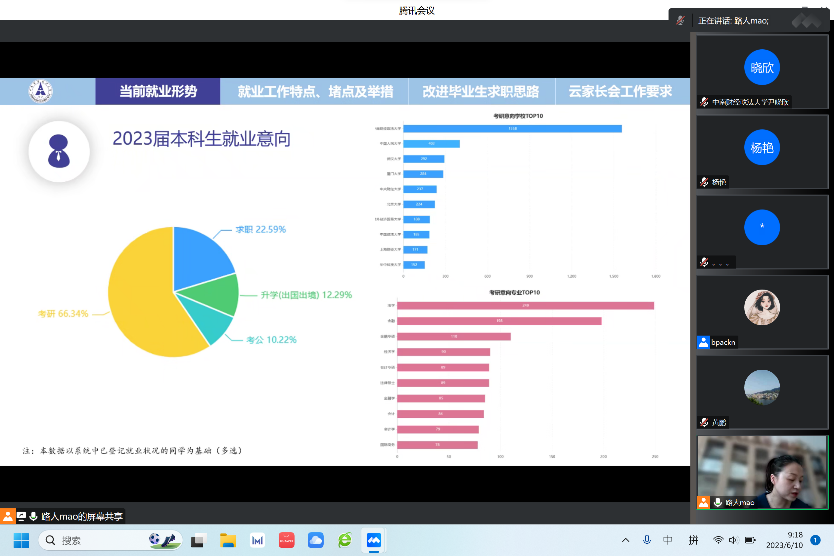Click the 就业工作特点、堵点及举措 heading
The image size is (834, 556).
315,91
